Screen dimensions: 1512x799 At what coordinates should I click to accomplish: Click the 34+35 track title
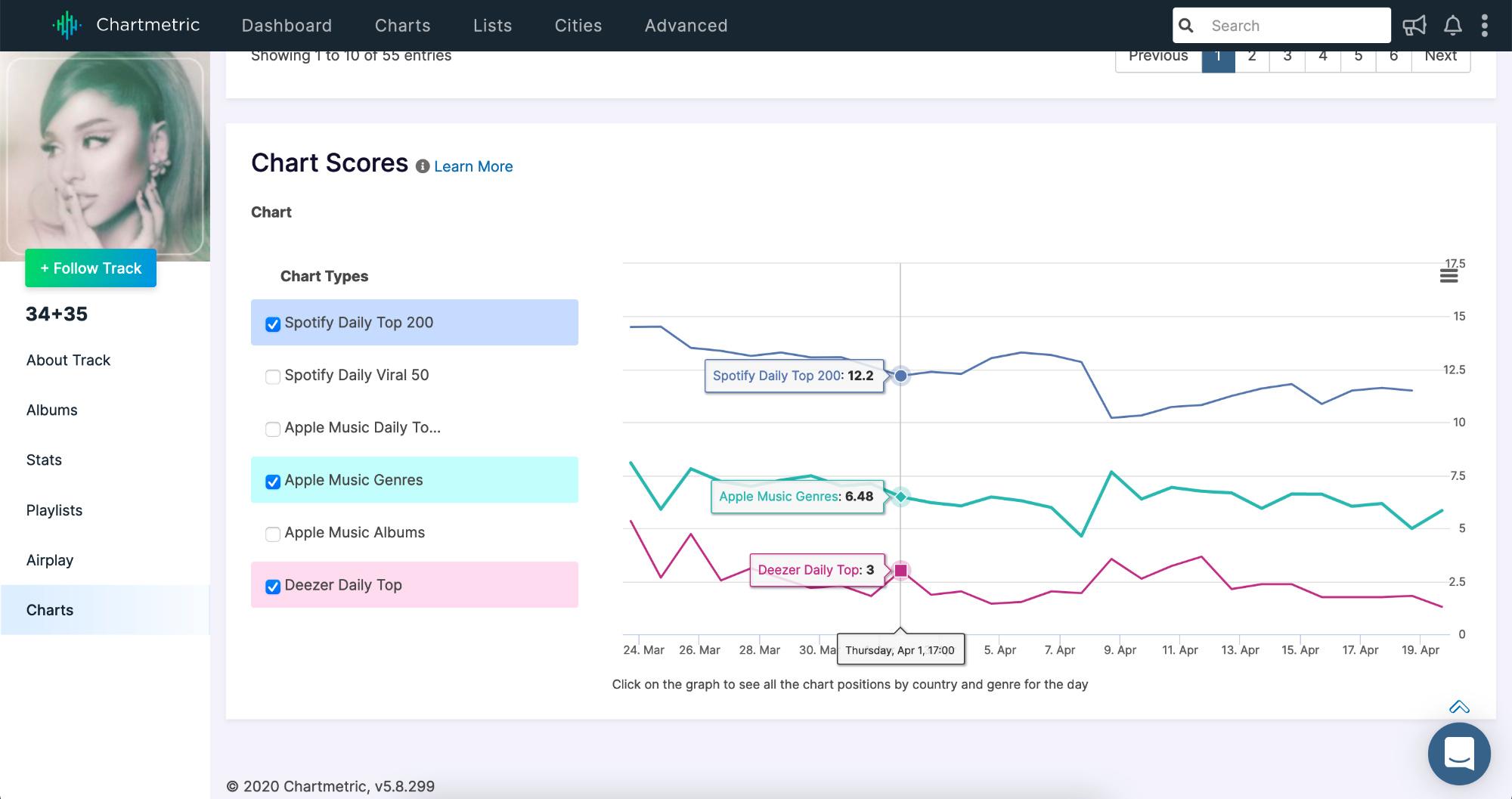57,314
